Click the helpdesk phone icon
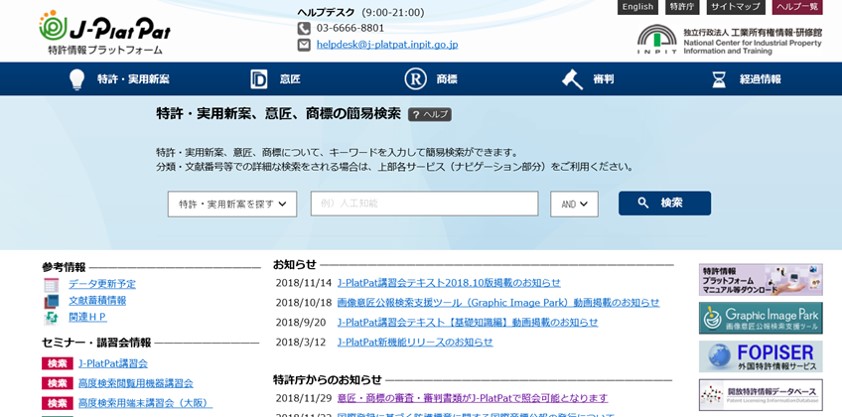Viewport: 842px width, 417px height. coord(304,28)
